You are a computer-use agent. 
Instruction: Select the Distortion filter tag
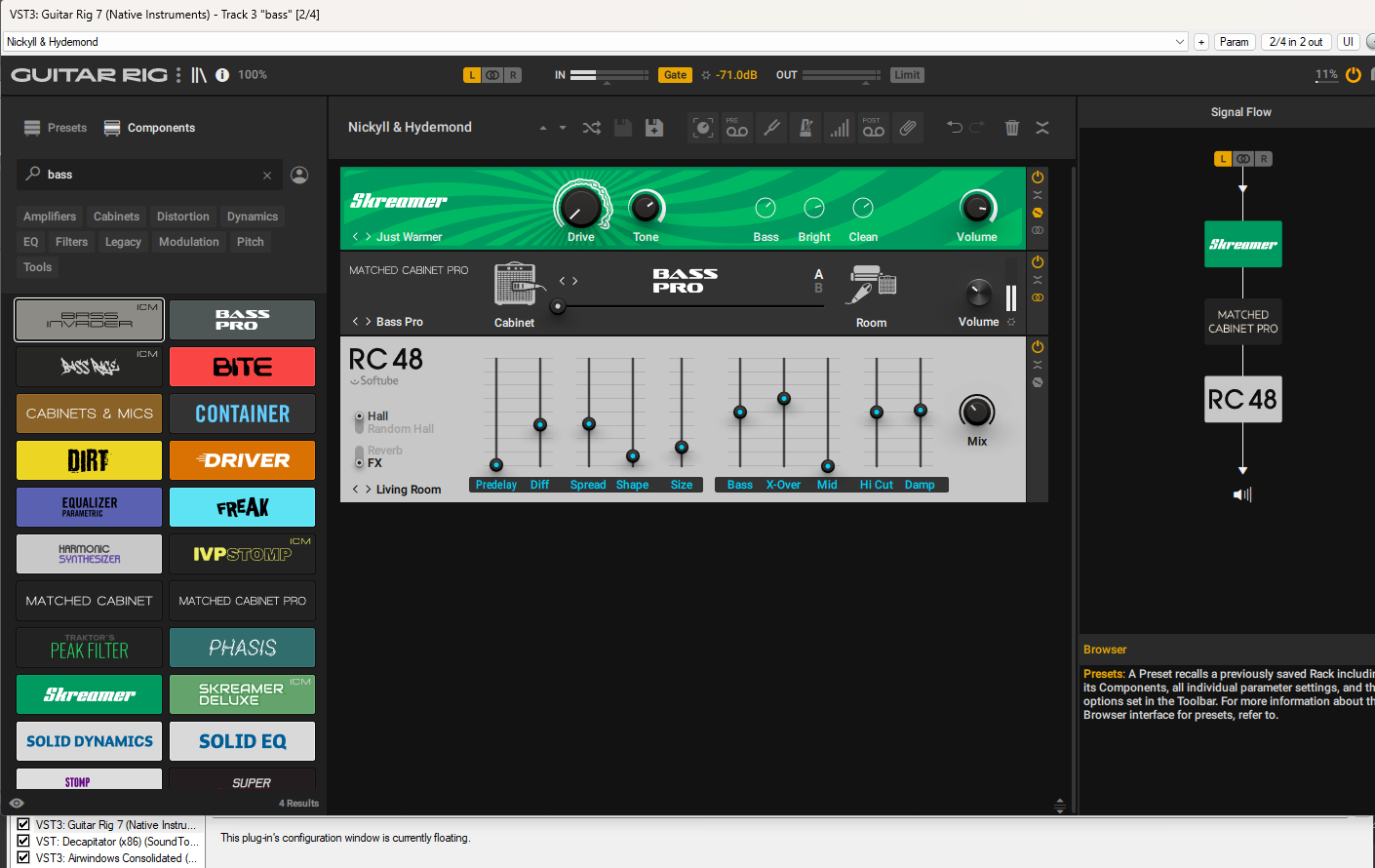(x=183, y=217)
